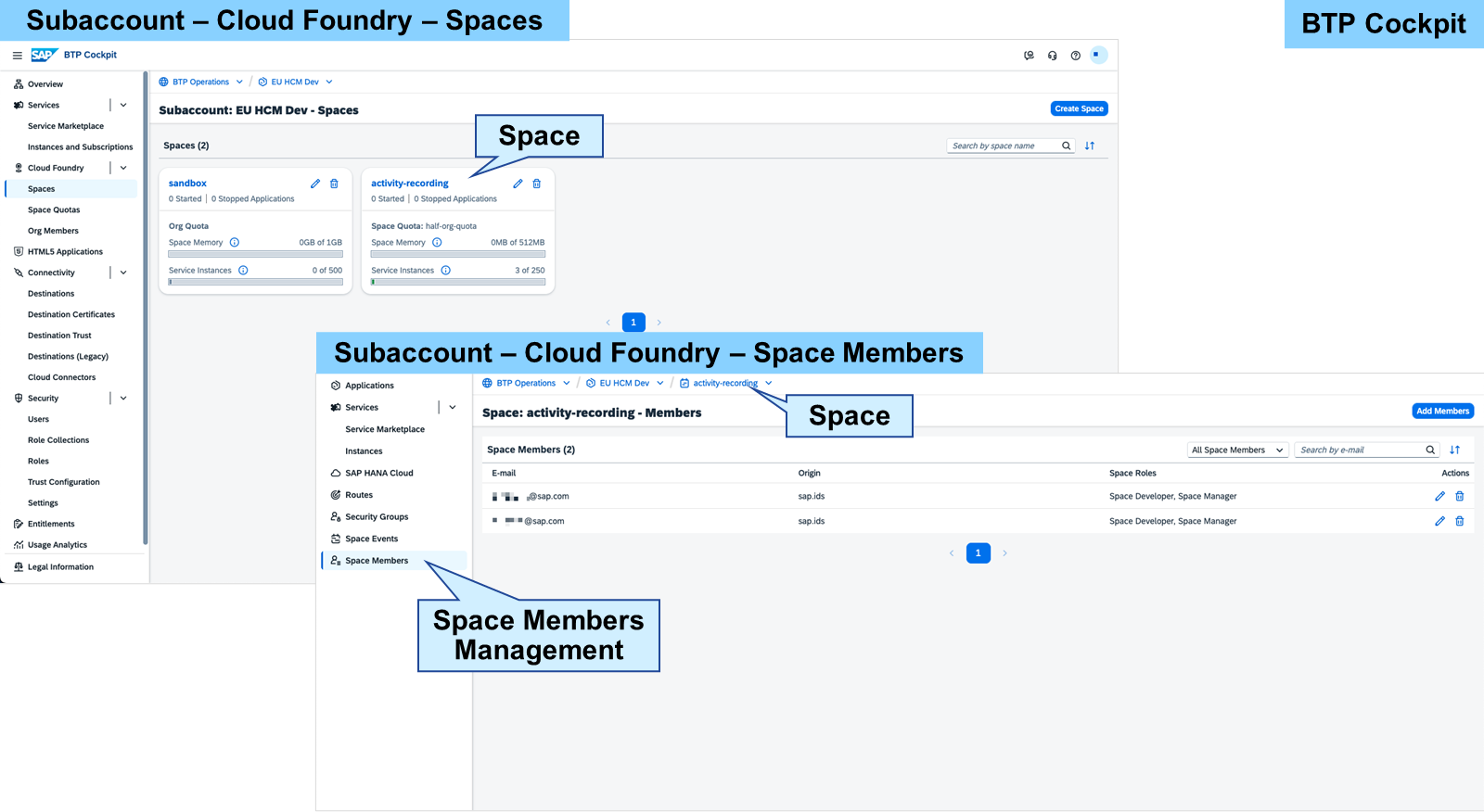
Task: Click the Usage Analytics chart icon
Action: 19,545
